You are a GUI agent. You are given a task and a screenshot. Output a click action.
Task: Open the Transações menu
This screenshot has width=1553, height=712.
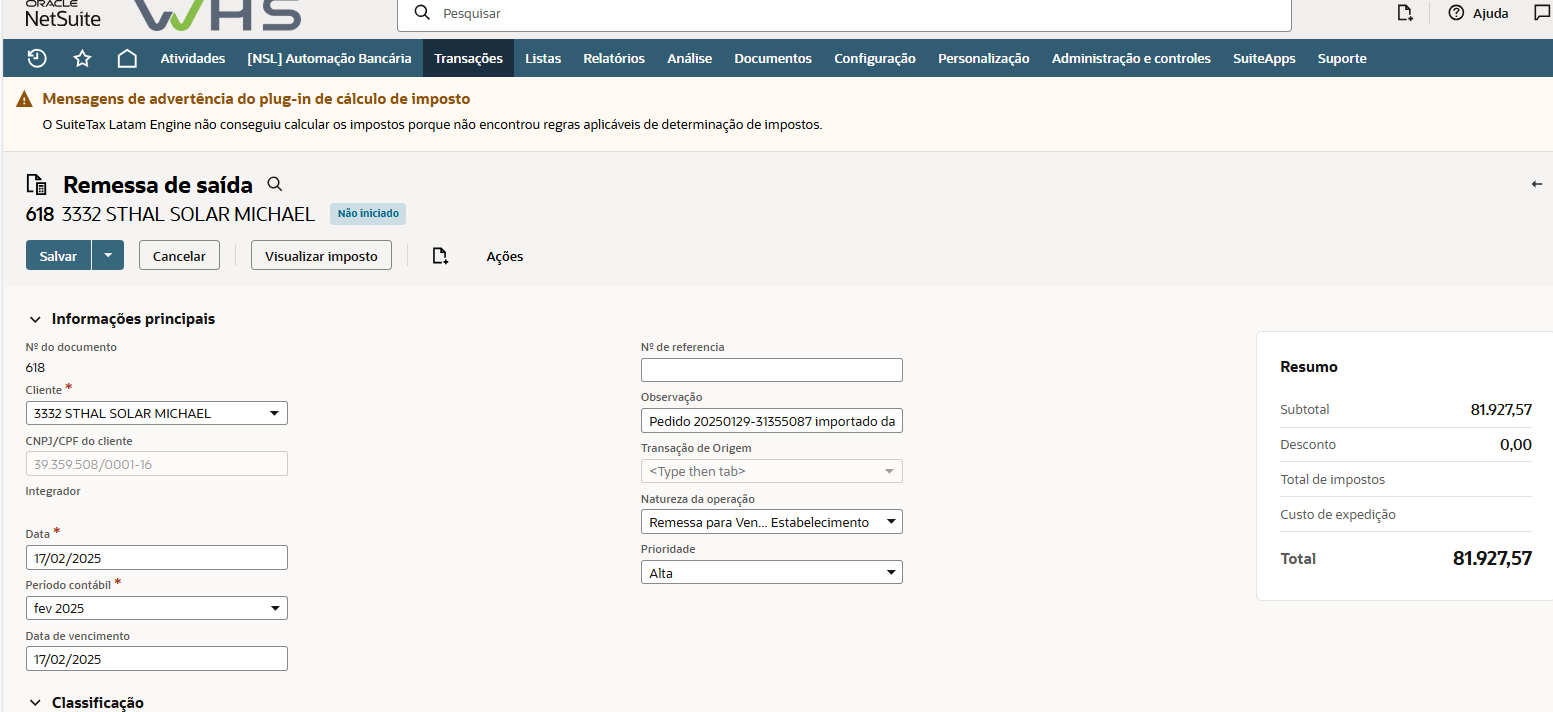tap(468, 58)
